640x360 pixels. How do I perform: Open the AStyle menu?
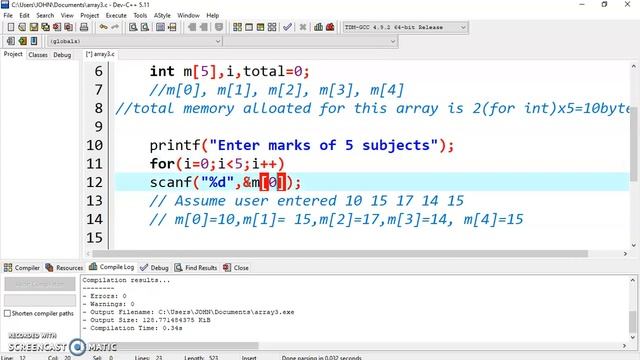click(162, 16)
